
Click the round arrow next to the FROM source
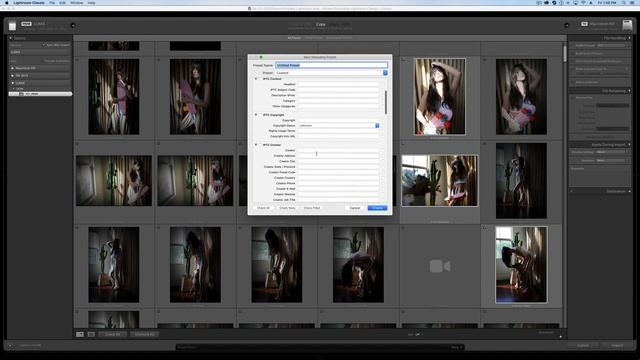click(73, 25)
